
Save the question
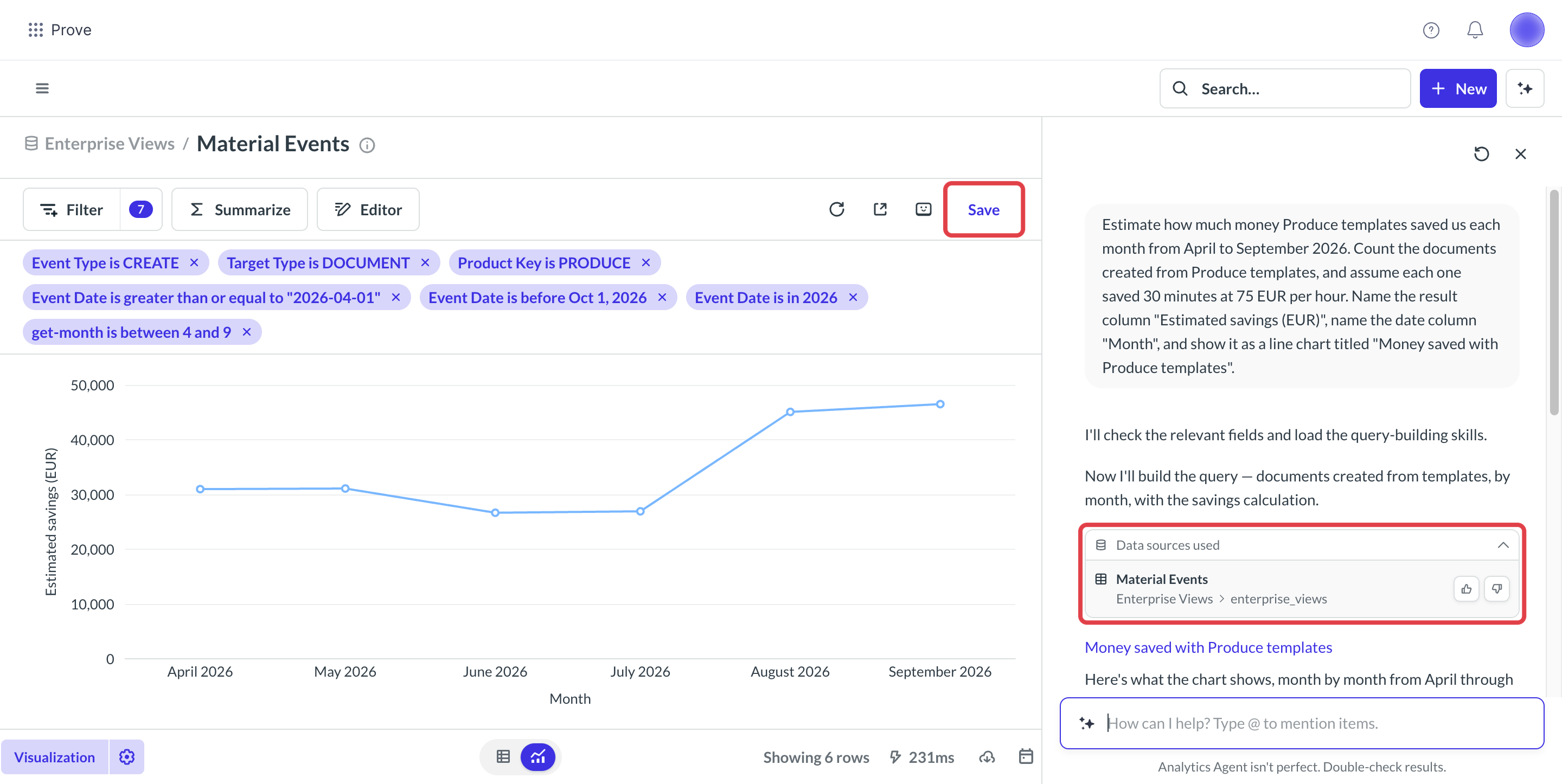tap(983, 209)
